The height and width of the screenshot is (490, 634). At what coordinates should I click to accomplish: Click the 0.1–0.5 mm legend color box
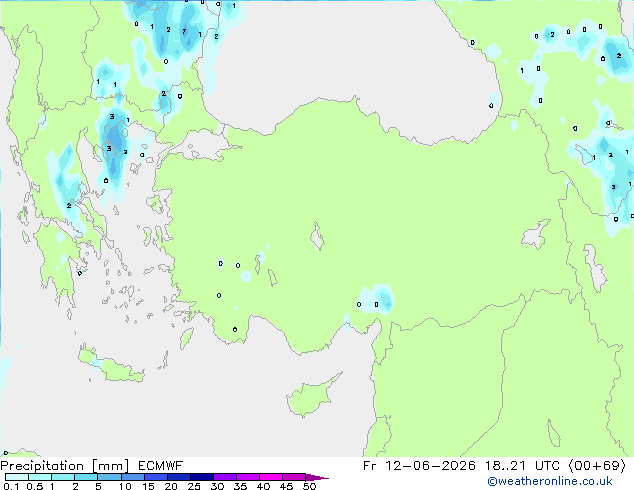(17, 477)
